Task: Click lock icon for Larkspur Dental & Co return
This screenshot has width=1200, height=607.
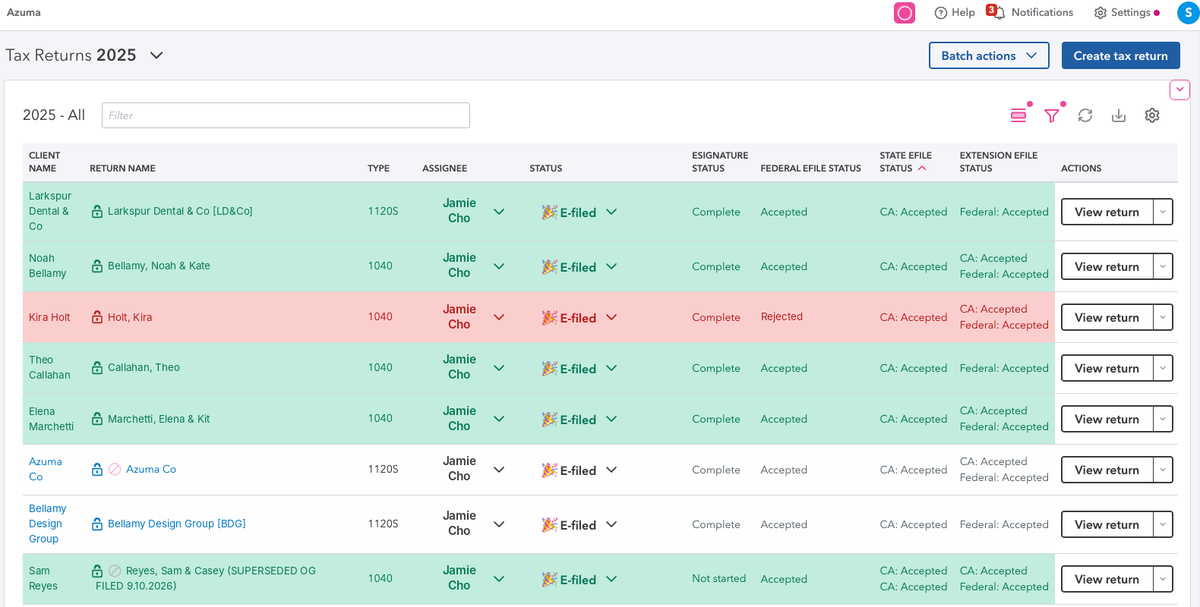Action: tap(97, 212)
